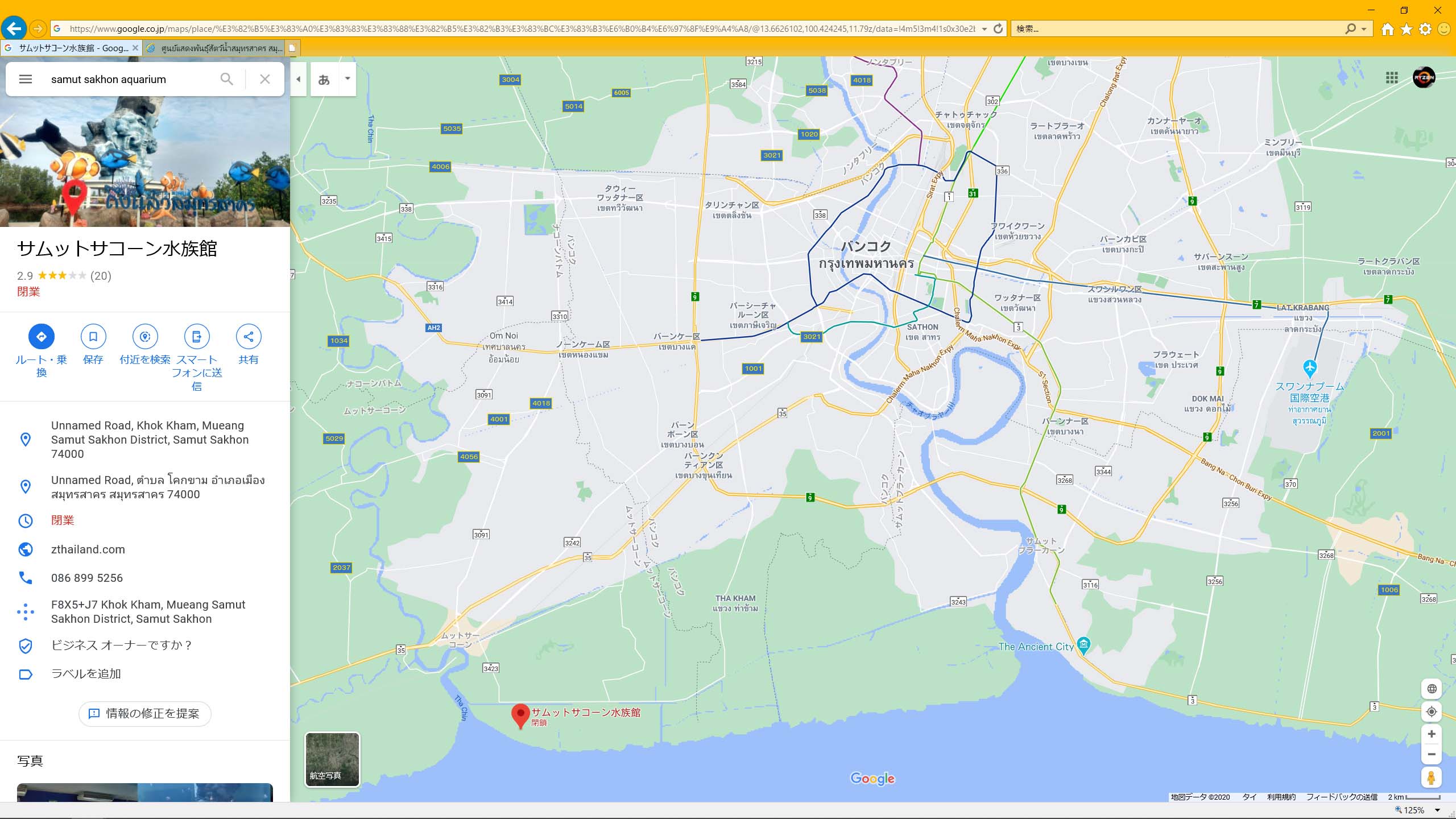1456x819 pixels.
Task: Open browser settings gear icon
Action: pos(1425,29)
